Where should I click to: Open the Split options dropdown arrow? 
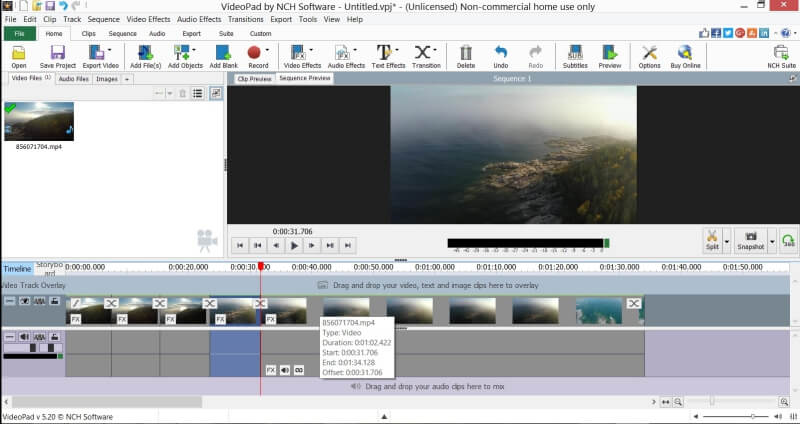click(x=727, y=241)
